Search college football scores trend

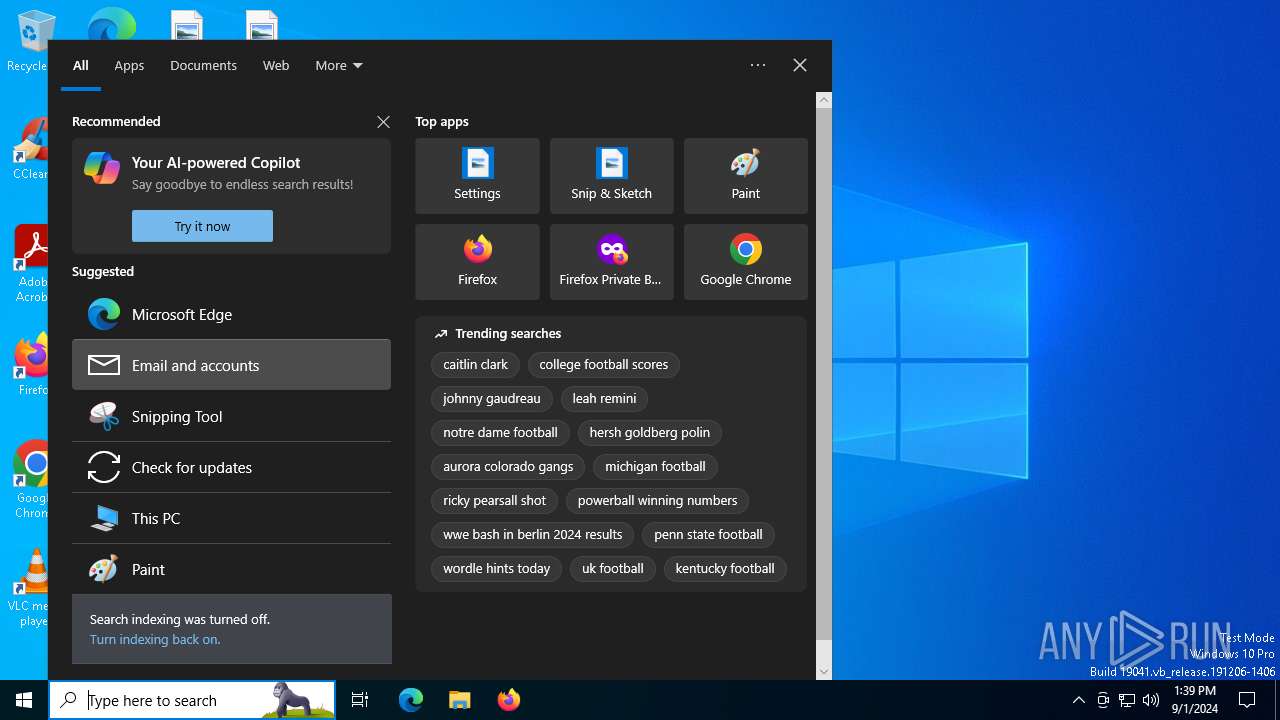[604, 365]
